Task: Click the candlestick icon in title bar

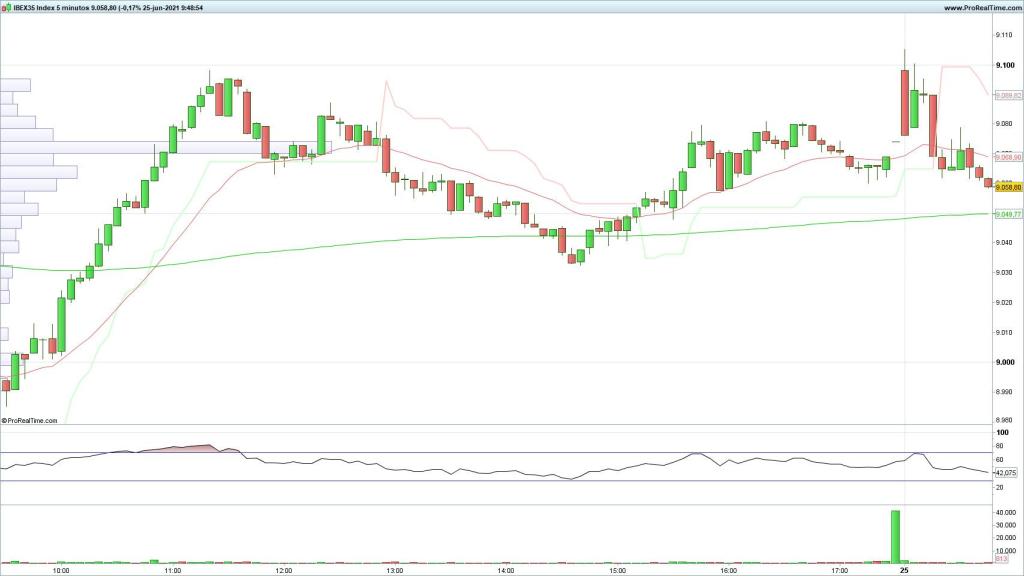Action: pyautogui.click(x=6, y=7)
